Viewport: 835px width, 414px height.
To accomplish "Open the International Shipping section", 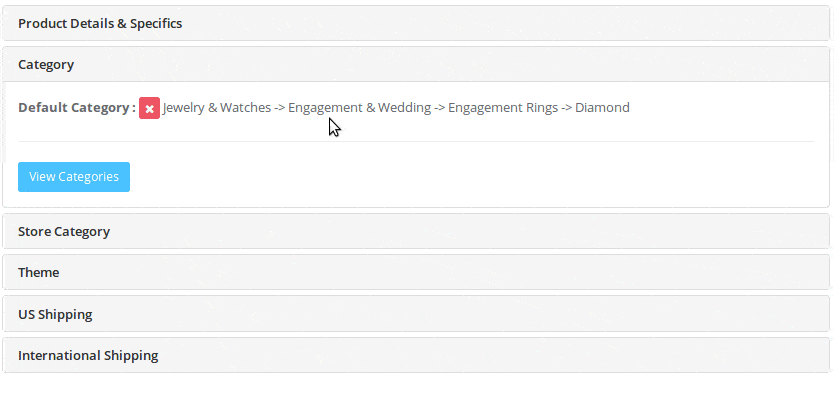I will coord(88,355).
